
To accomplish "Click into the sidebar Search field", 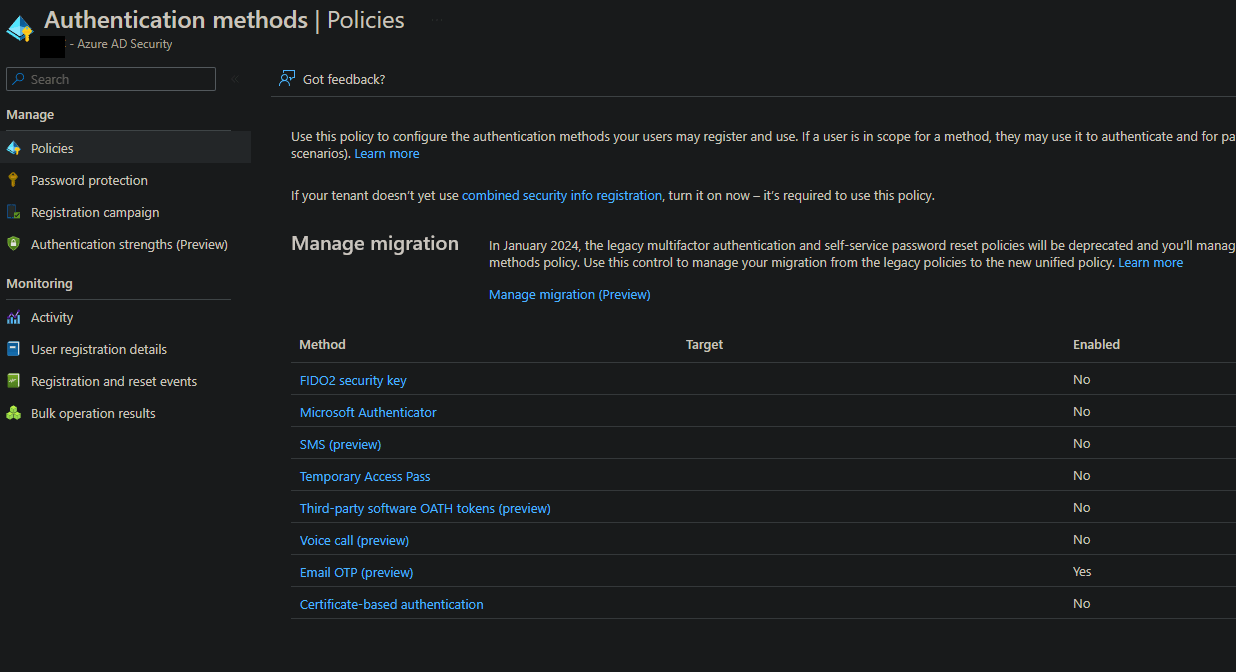I will point(111,79).
